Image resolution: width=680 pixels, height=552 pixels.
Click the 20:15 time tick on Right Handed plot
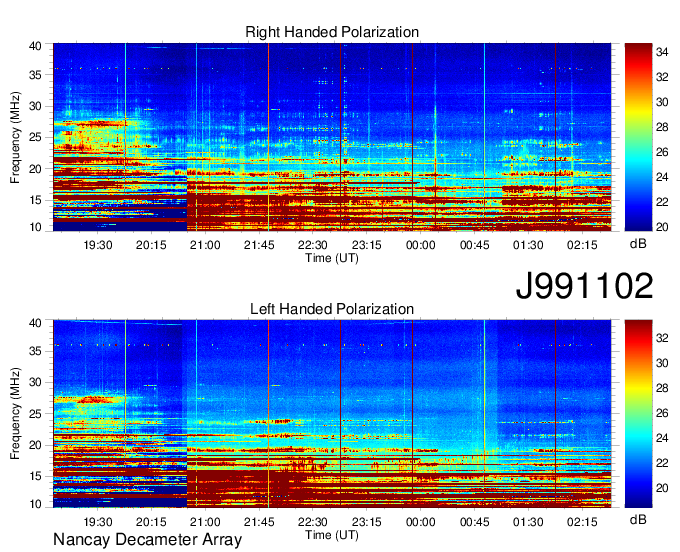[x=151, y=245]
